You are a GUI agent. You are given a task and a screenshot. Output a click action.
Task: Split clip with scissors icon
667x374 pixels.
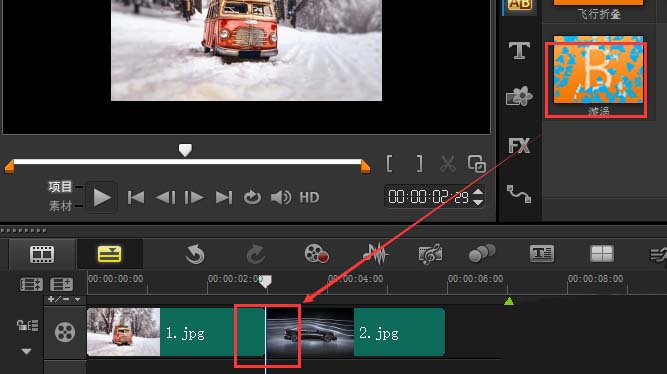coord(448,164)
